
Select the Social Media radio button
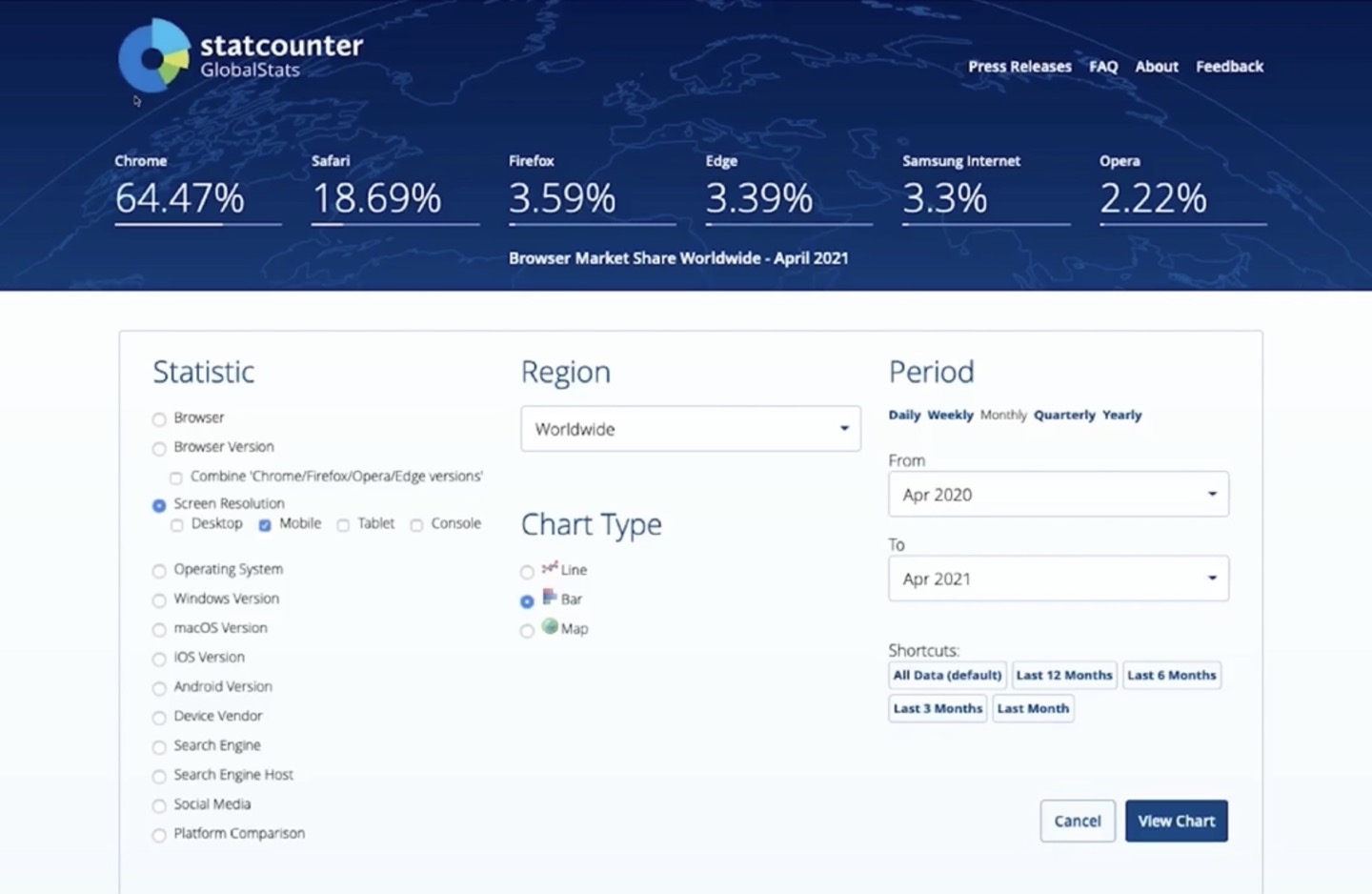click(x=159, y=806)
